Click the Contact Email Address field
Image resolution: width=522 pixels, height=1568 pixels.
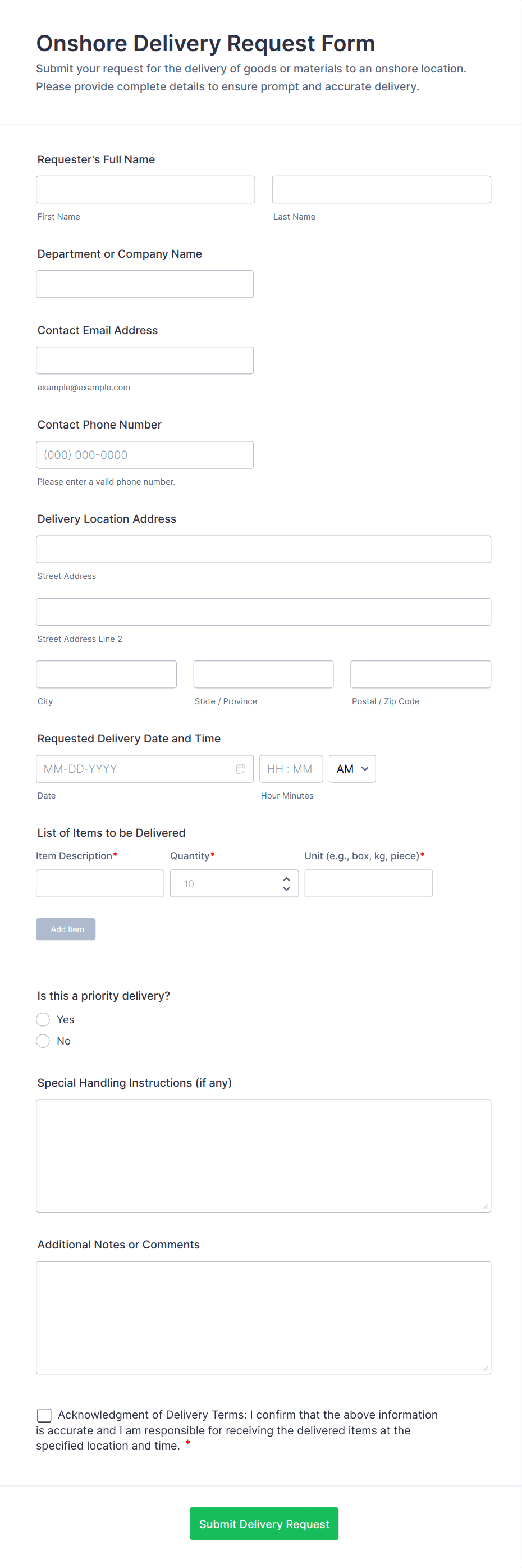click(145, 361)
